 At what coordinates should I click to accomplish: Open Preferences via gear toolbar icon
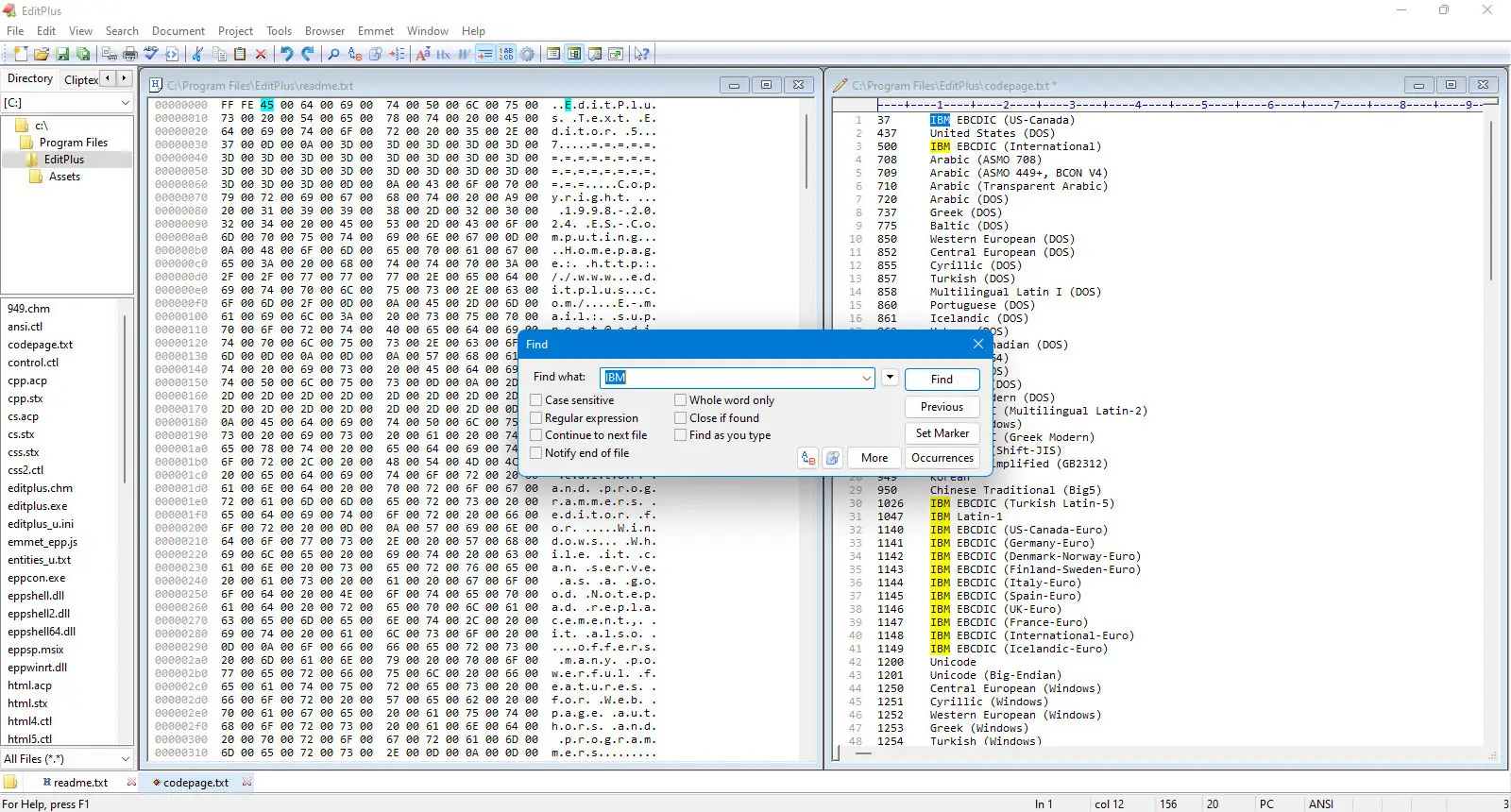[527, 54]
